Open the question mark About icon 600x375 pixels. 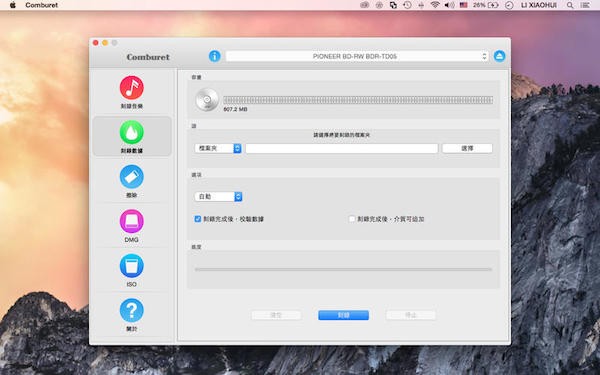(x=132, y=310)
